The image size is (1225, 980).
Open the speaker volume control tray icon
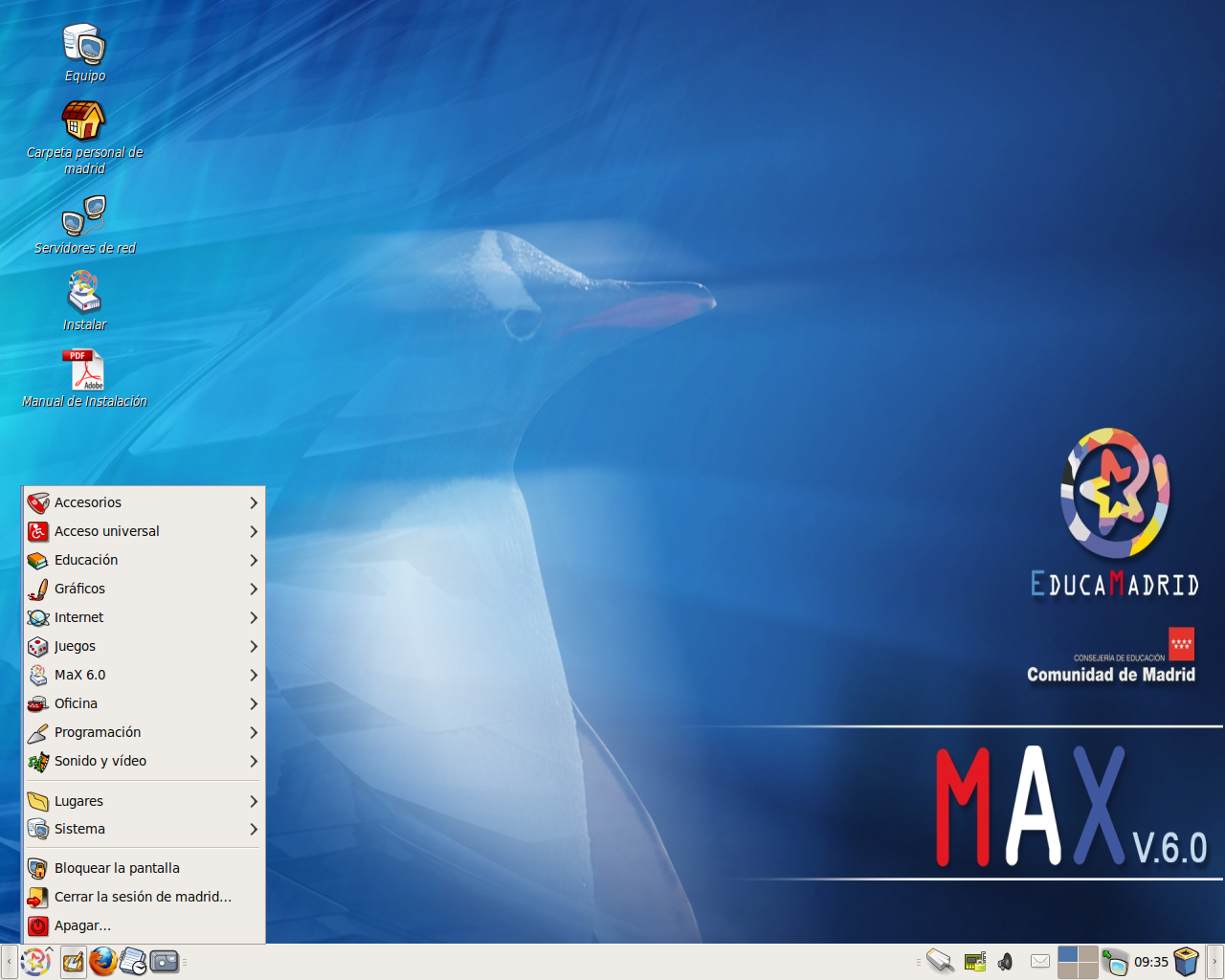[x=1006, y=962]
